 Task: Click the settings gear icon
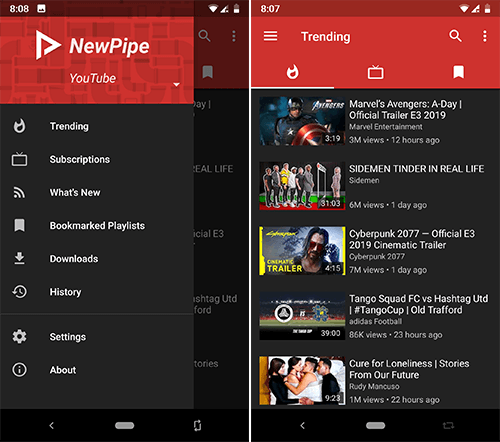(19, 336)
